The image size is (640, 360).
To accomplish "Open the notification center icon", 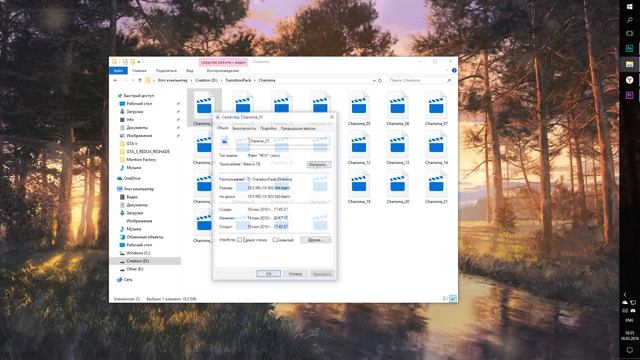I will (629, 351).
